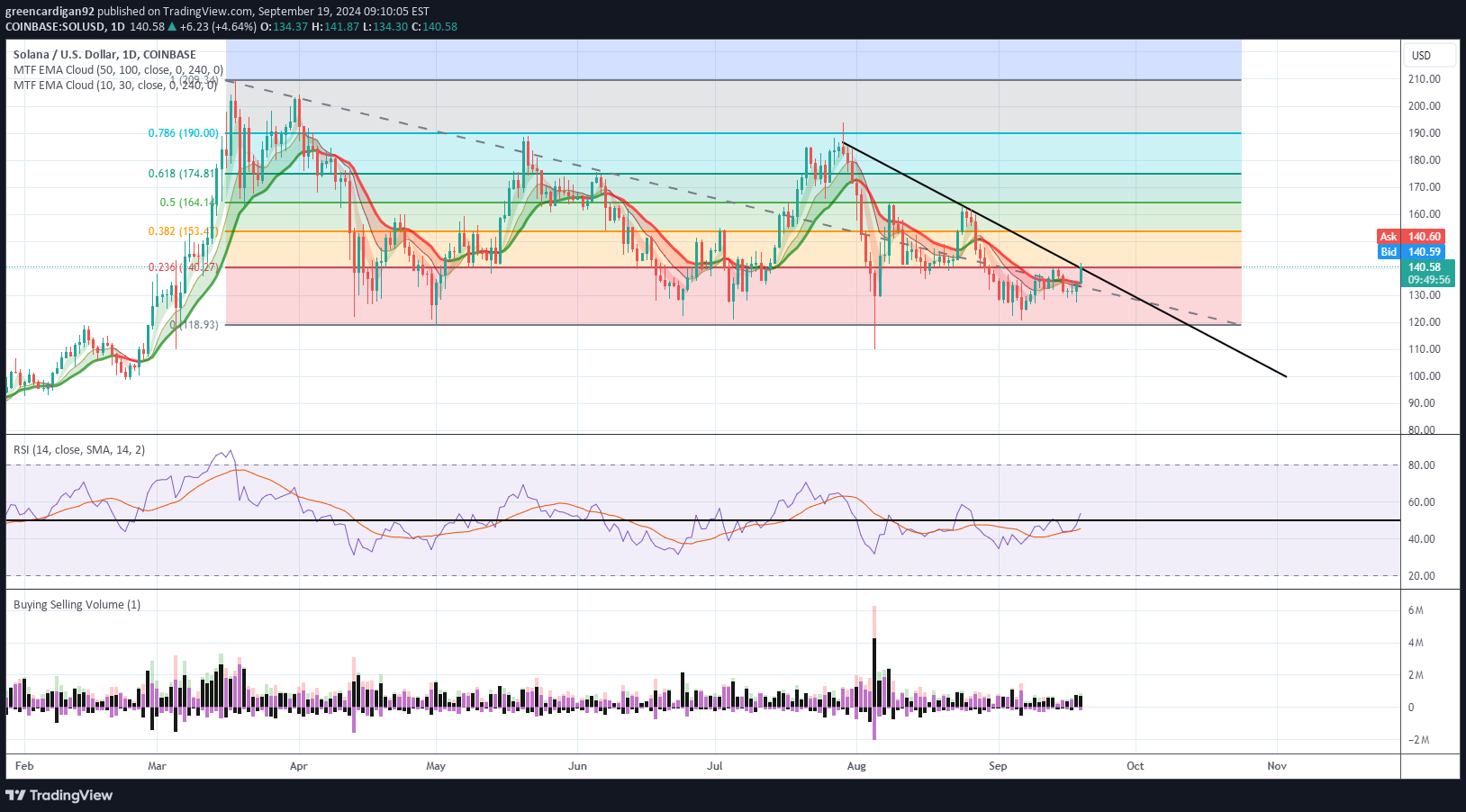The height and width of the screenshot is (812, 1466).
Task: Select the L:134.30 low value in header
Action: point(385,27)
